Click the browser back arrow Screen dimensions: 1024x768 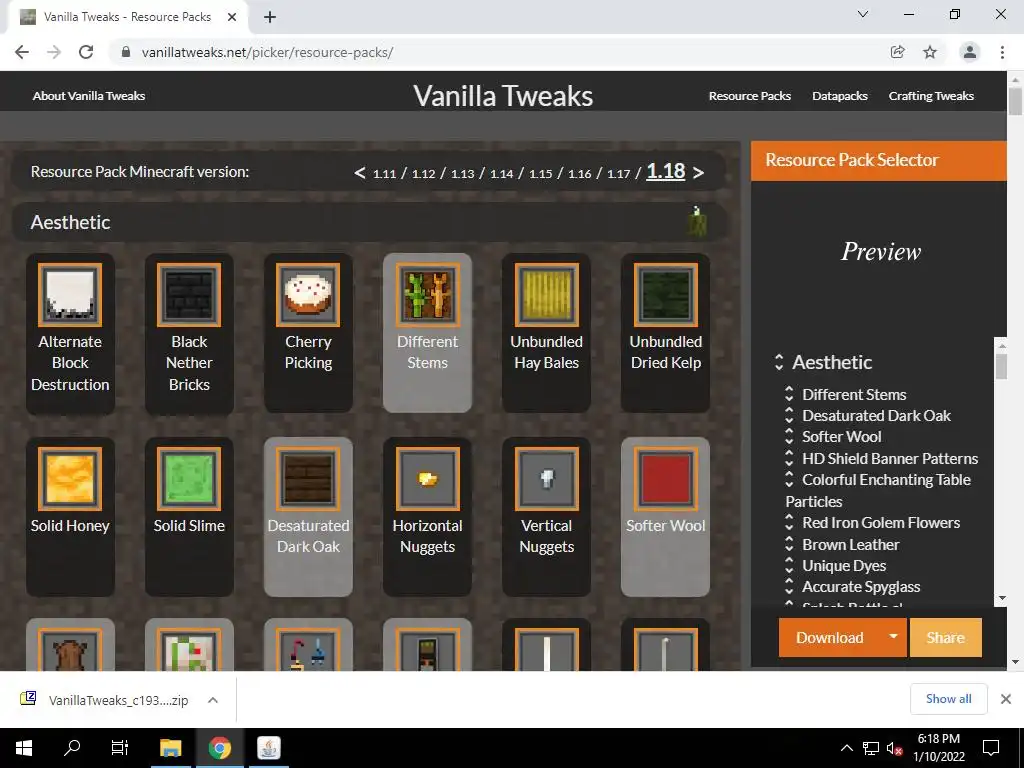pyautogui.click(x=22, y=52)
